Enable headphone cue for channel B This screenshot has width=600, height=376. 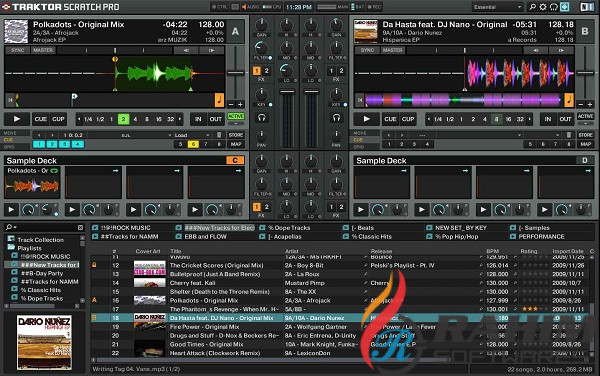[x=336, y=118]
